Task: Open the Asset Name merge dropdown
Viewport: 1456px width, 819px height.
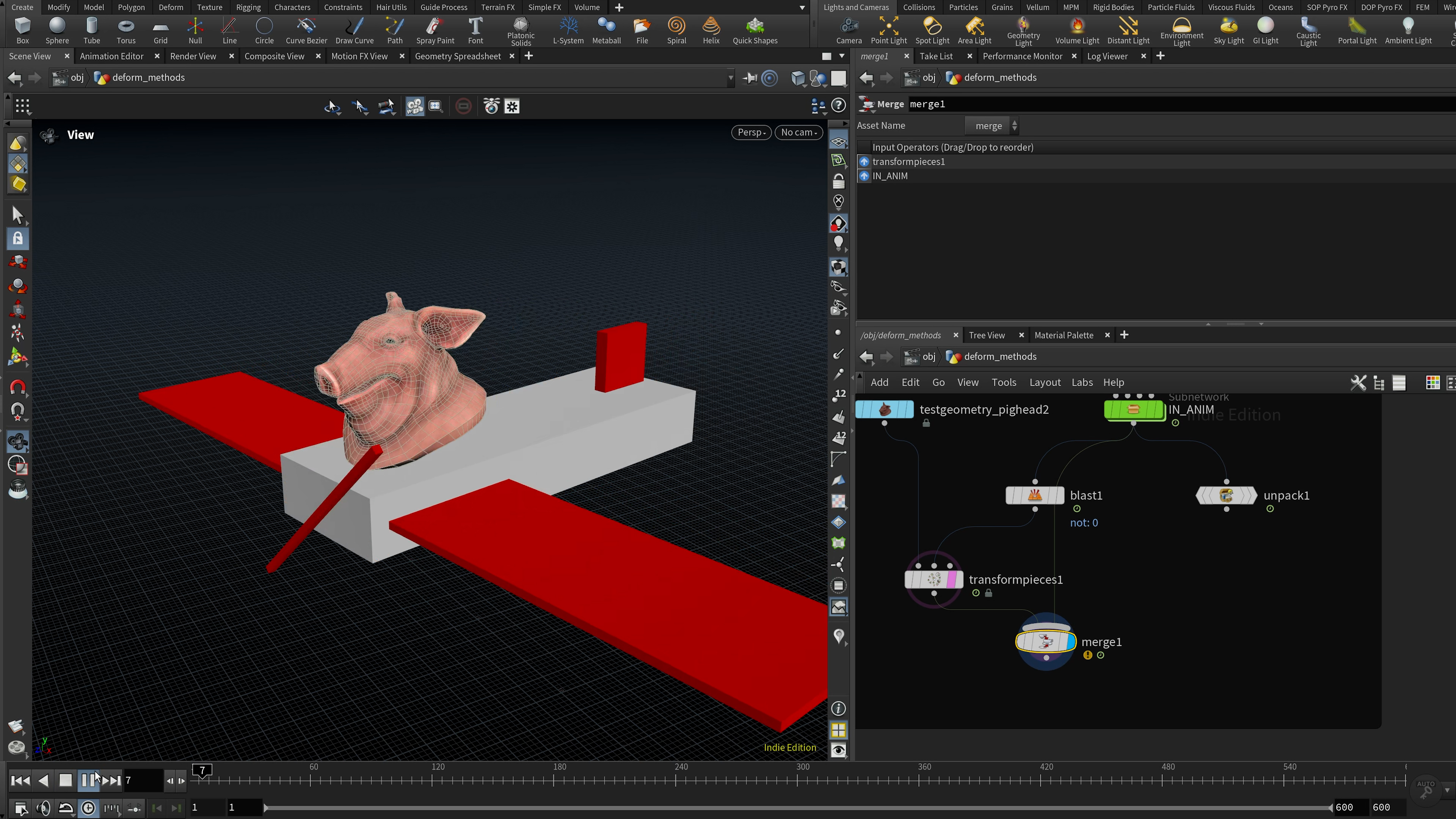Action: click(993, 126)
